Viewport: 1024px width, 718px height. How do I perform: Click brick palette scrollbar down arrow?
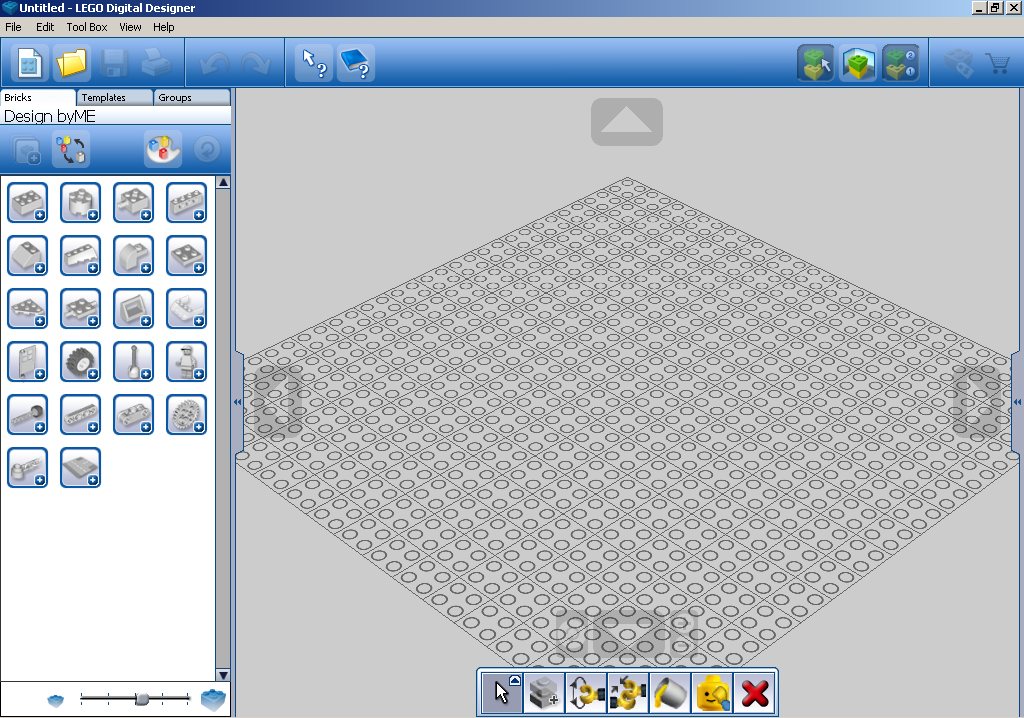click(x=223, y=675)
